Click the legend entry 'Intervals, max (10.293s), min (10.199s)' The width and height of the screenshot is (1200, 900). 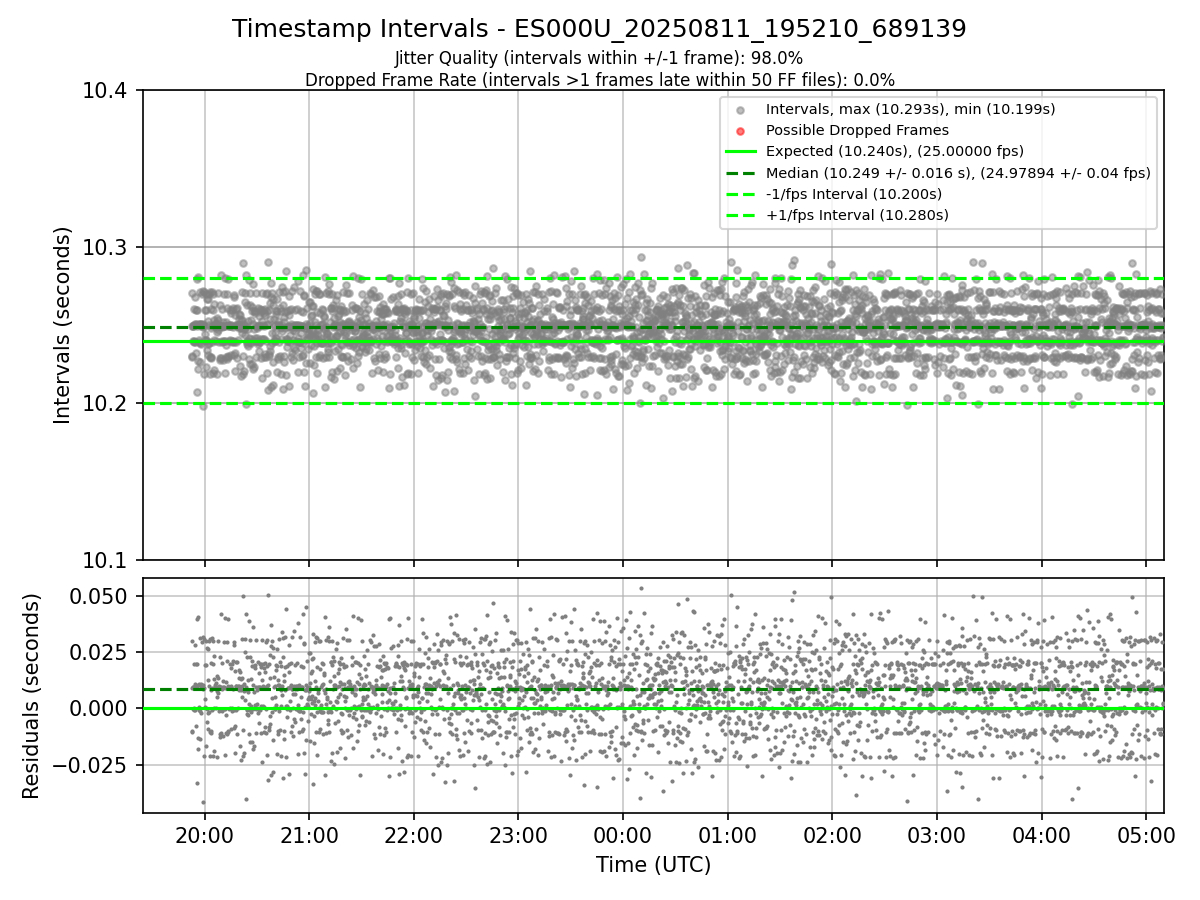(x=910, y=109)
